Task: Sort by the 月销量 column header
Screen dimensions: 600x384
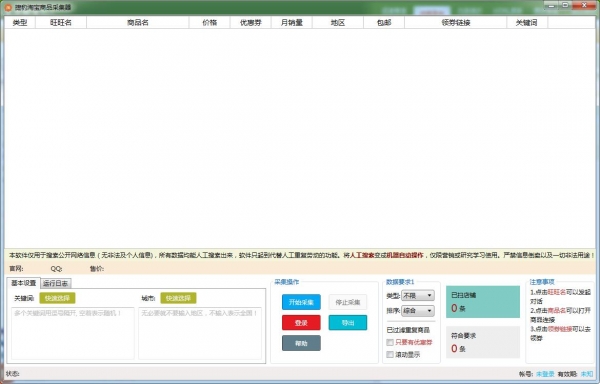Action: point(292,23)
